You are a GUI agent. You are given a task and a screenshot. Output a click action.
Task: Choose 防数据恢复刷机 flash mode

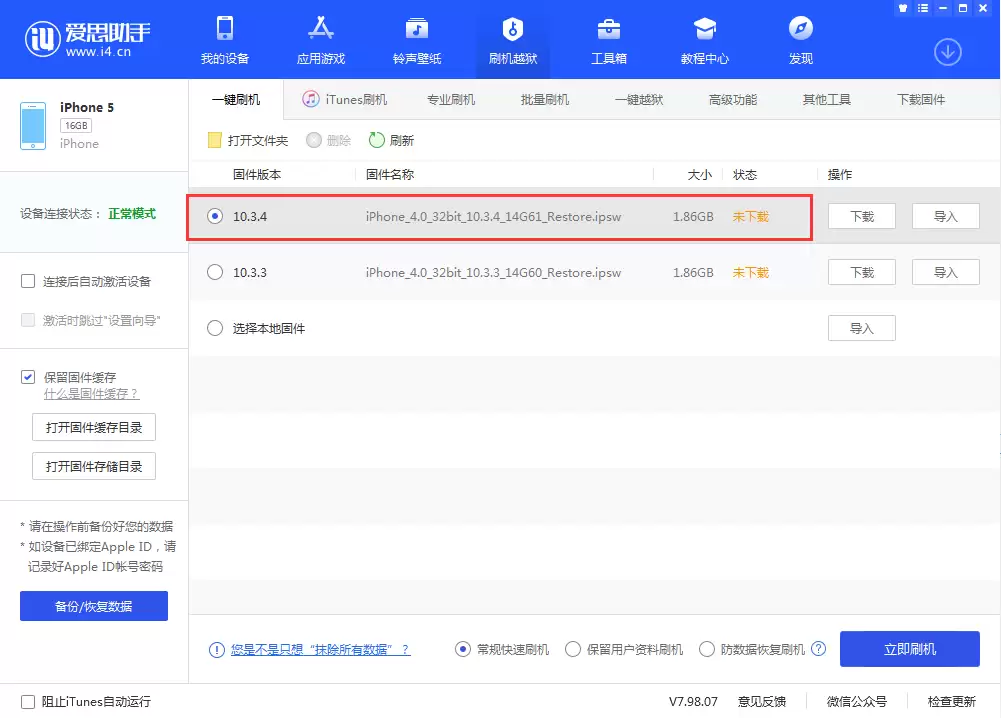pyautogui.click(x=707, y=649)
